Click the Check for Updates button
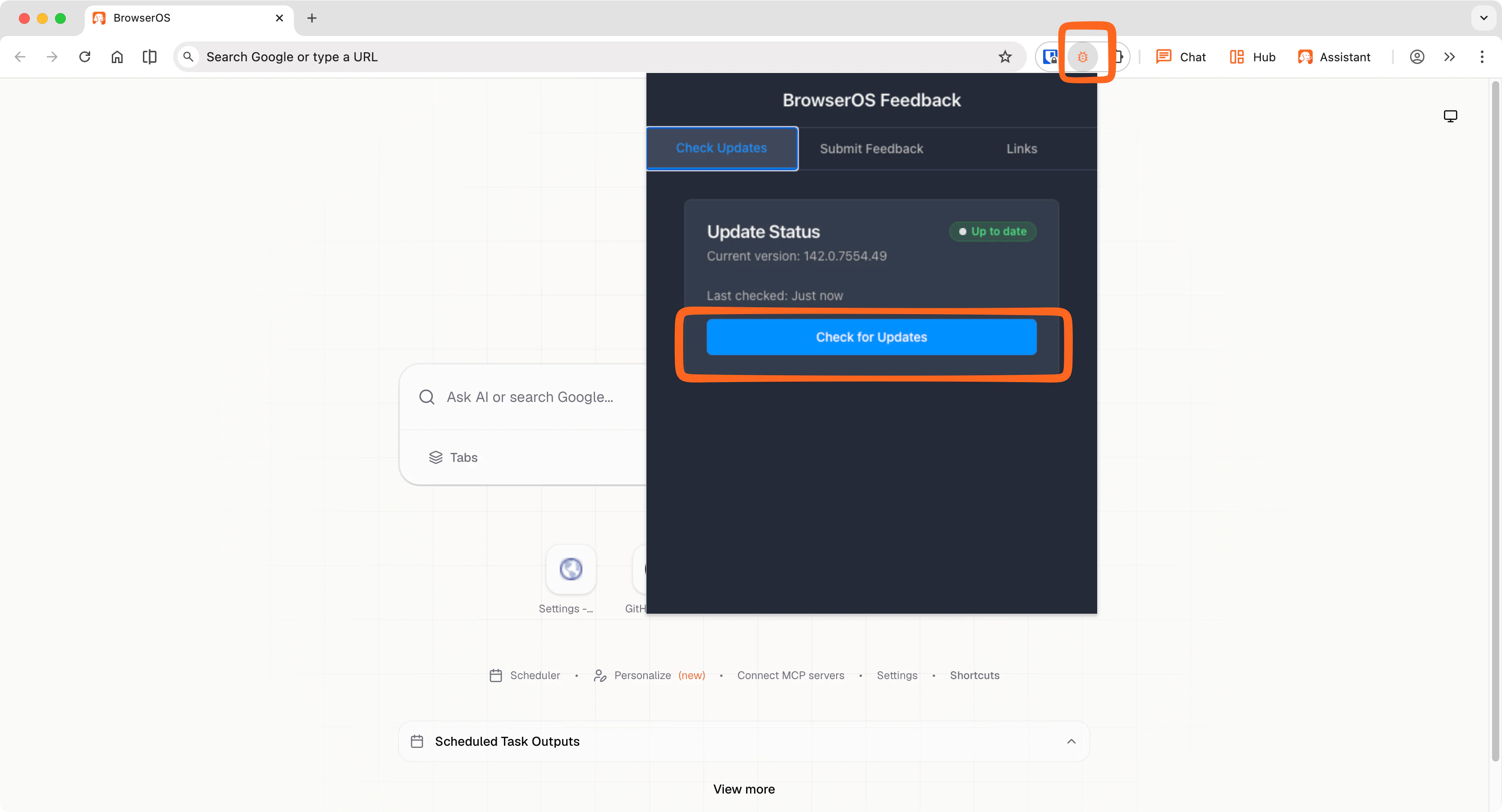The height and width of the screenshot is (812, 1502). click(x=871, y=337)
